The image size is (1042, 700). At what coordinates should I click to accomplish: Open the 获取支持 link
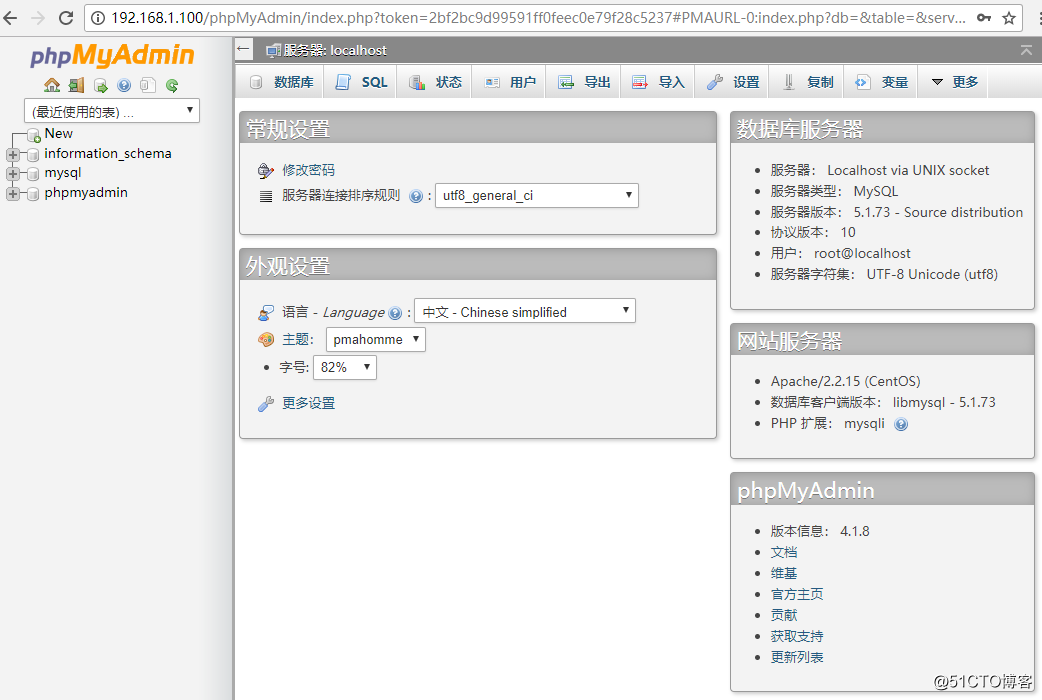pyautogui.click(x=797, y=637)
